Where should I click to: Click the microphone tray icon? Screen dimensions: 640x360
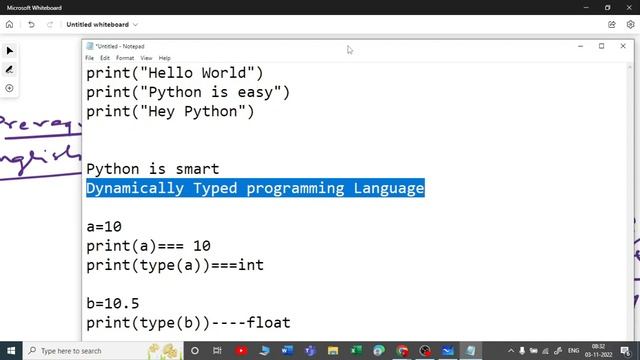(522, 351)
